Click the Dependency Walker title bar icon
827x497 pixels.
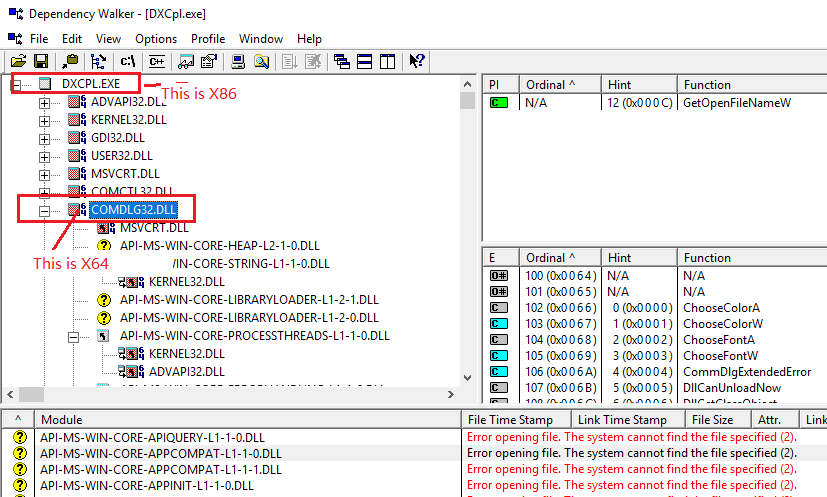[16, 13]
